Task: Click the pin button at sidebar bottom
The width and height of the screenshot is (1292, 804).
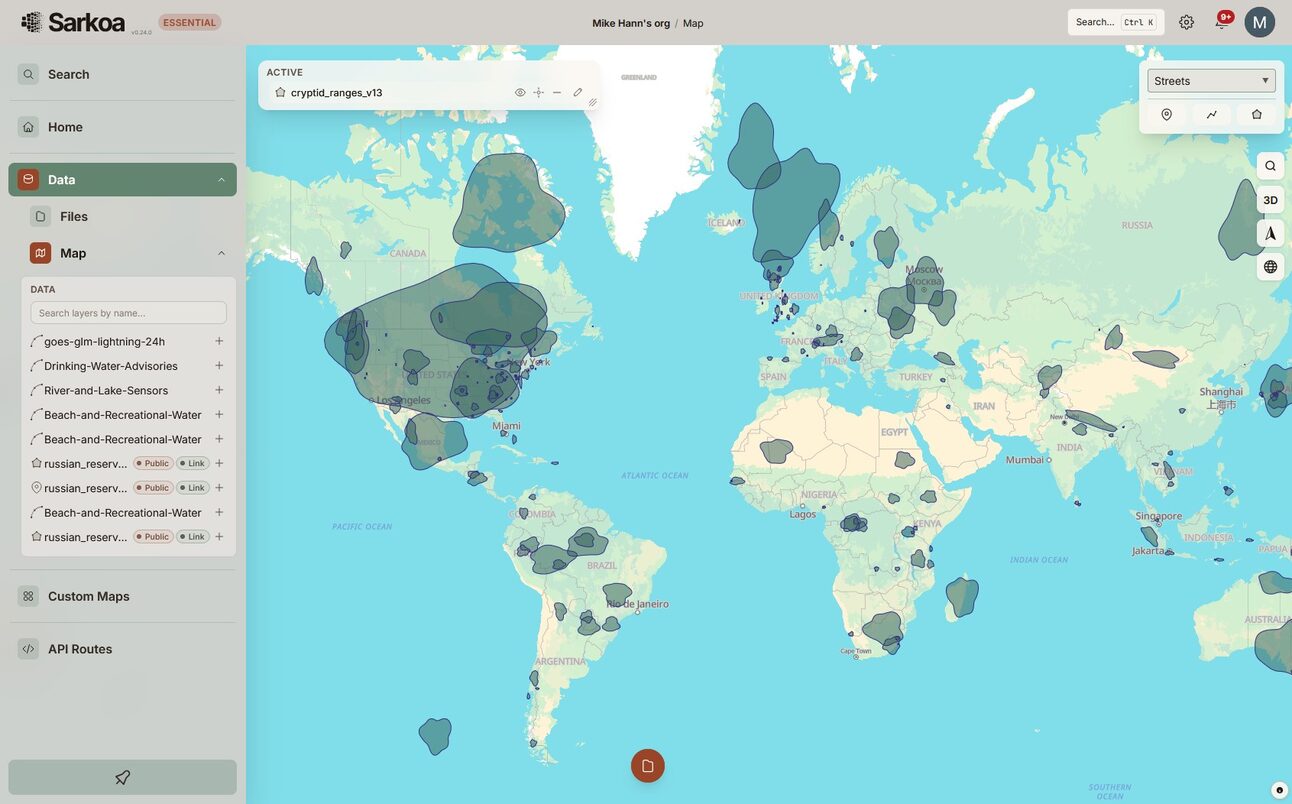Action: [x=123, y=778]
